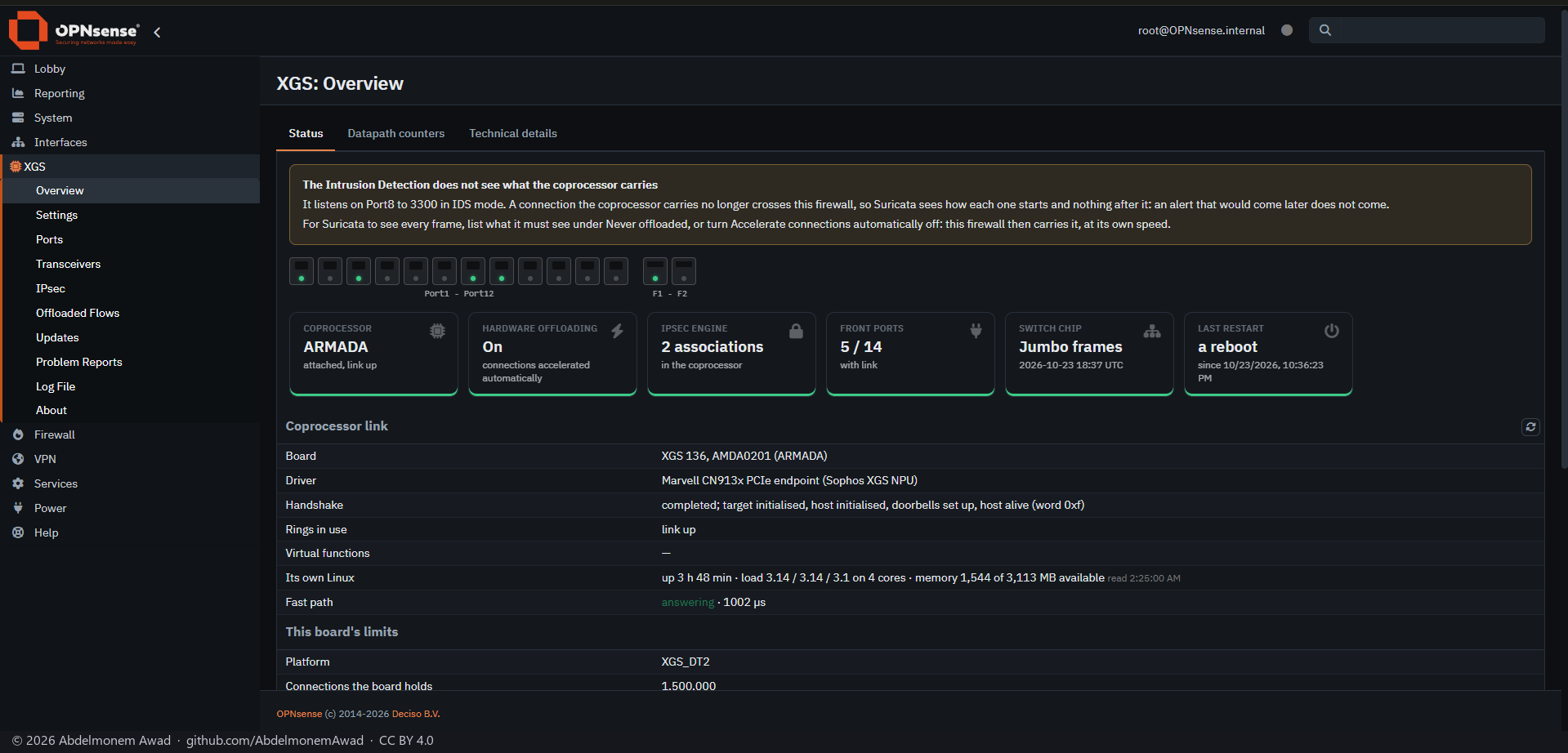The width and height of the screenshot is (1568, 753).
Task: Click the power icon on Last Restart card
Action: click(x=1332, y=331)
